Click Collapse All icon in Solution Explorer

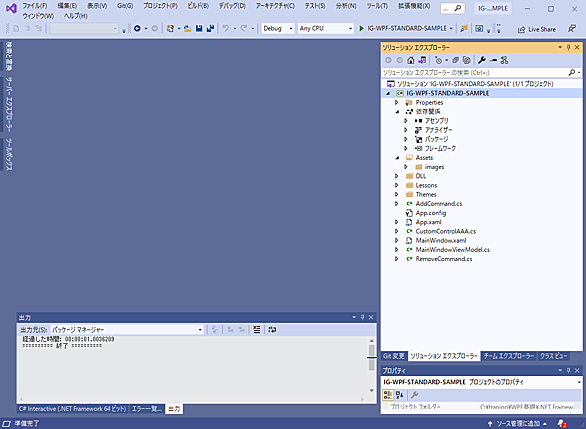click(x=455, y=60)
